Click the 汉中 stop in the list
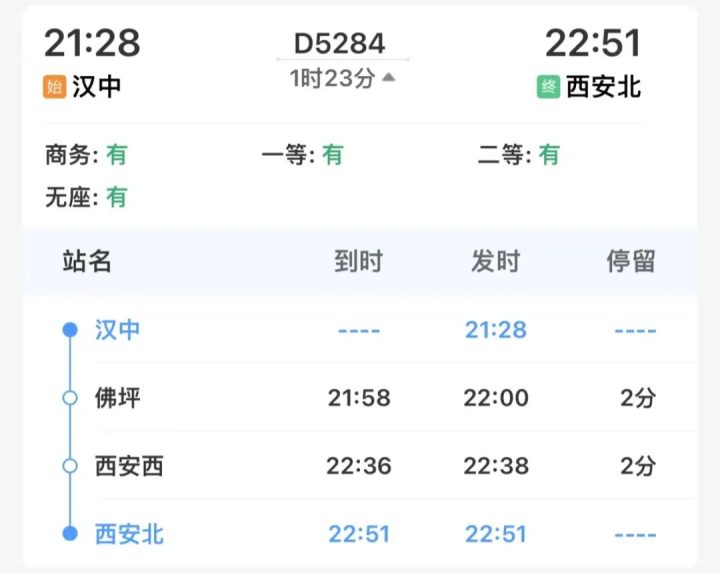The height and width of the screenshot is (573, 720). (x=118, y=329)
